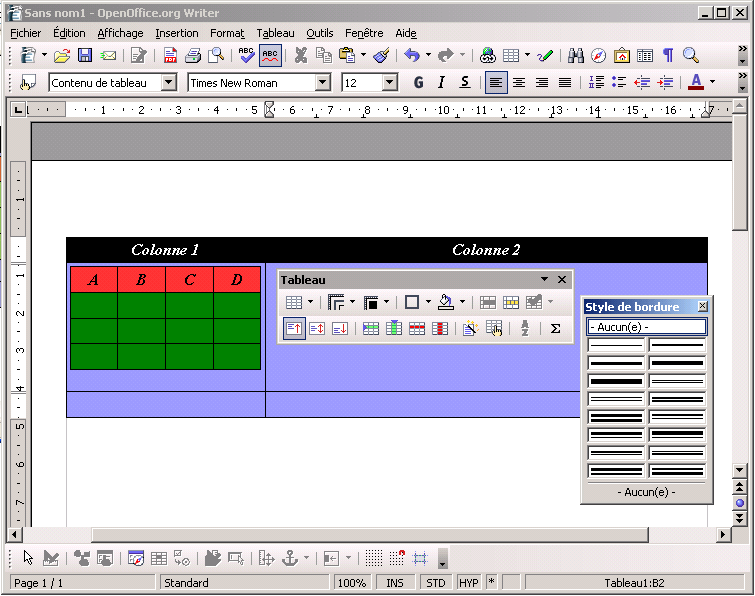755x596 pixels.
Task: Select '- Aucun(e) -' border style entry
Action: [647, 327]
